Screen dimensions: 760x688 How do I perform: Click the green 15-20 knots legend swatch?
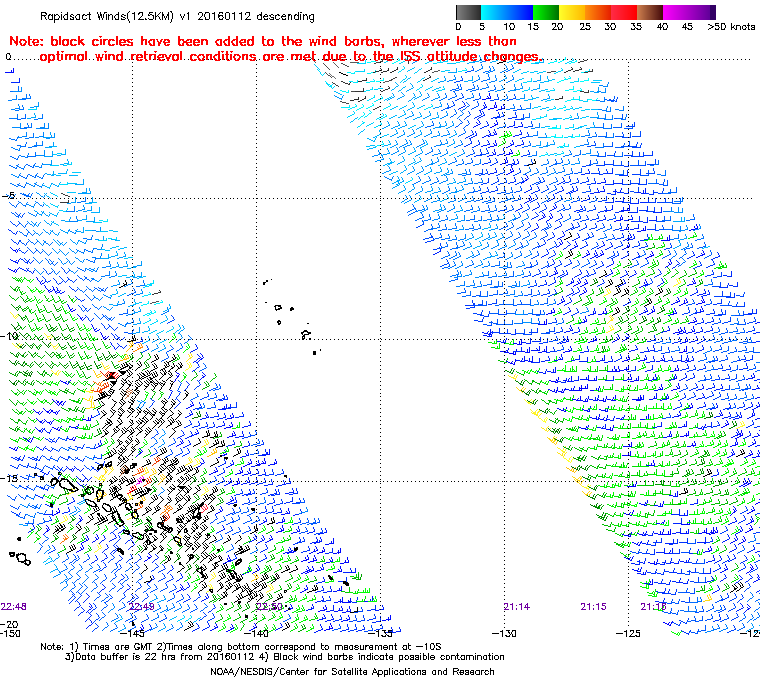[546, 12]
